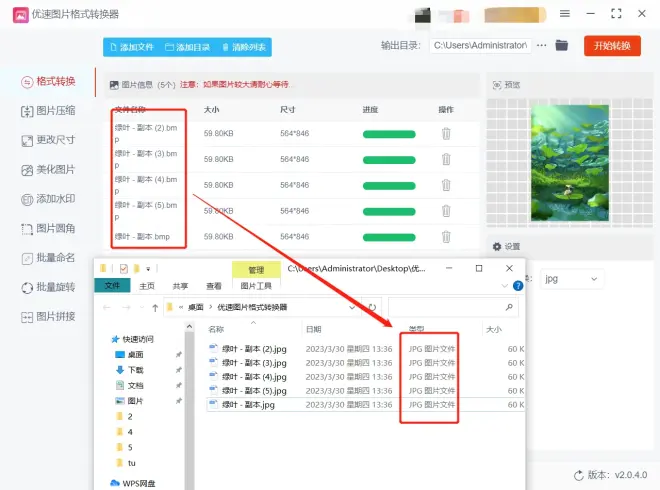660x490 pixels.
Task: Expand the jpg output format dropdown
Action: [572, 279]
